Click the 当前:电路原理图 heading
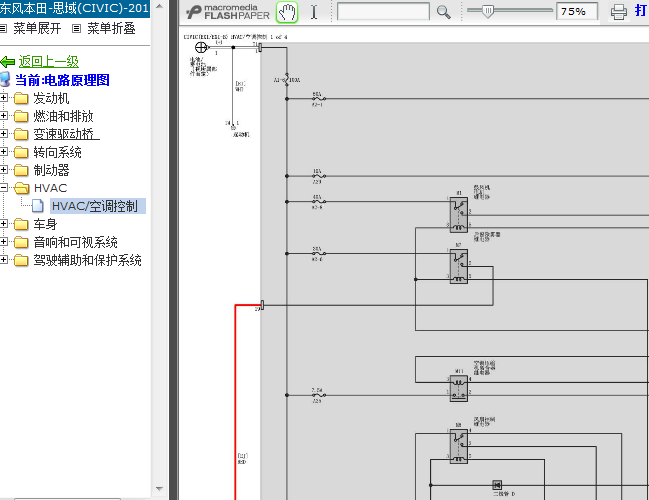The height and width of the screenshot is (500, 649). pyautogui.click(x=62, y=80)
